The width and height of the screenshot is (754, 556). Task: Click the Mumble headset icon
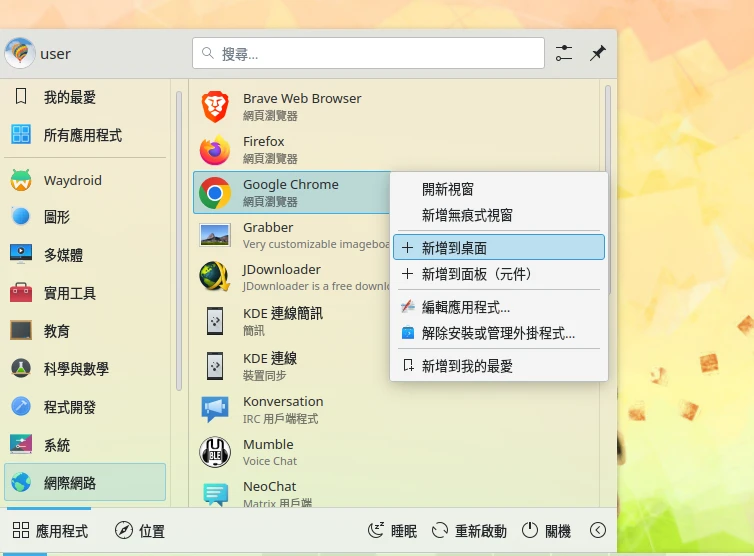tap(215, 452)
